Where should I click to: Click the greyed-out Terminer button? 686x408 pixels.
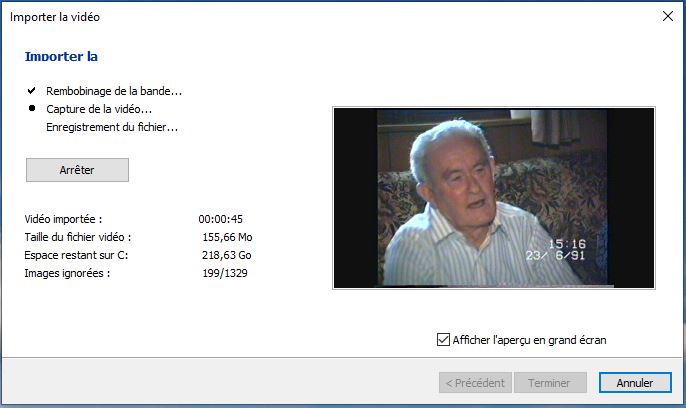tap(550, 383)
